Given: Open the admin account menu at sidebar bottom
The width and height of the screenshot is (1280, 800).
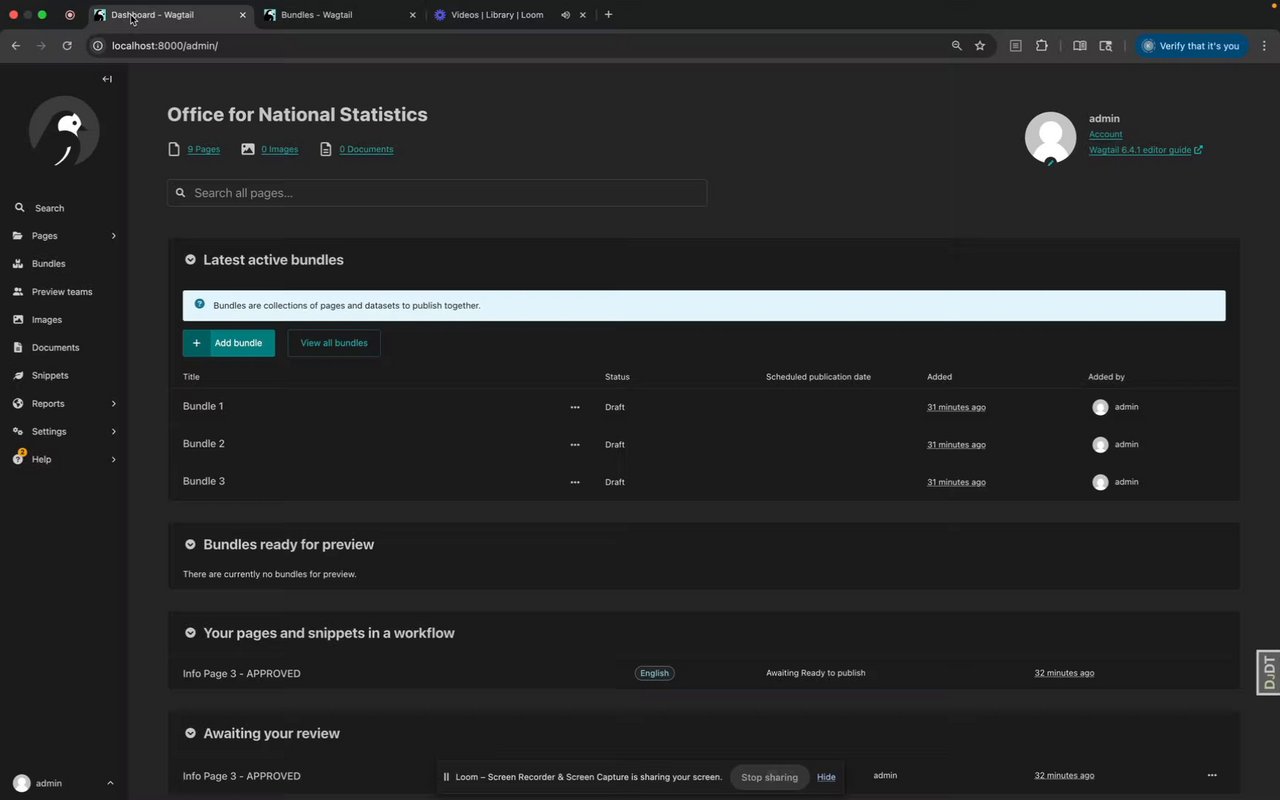Looking at the screenshot, I should point(64,783).
